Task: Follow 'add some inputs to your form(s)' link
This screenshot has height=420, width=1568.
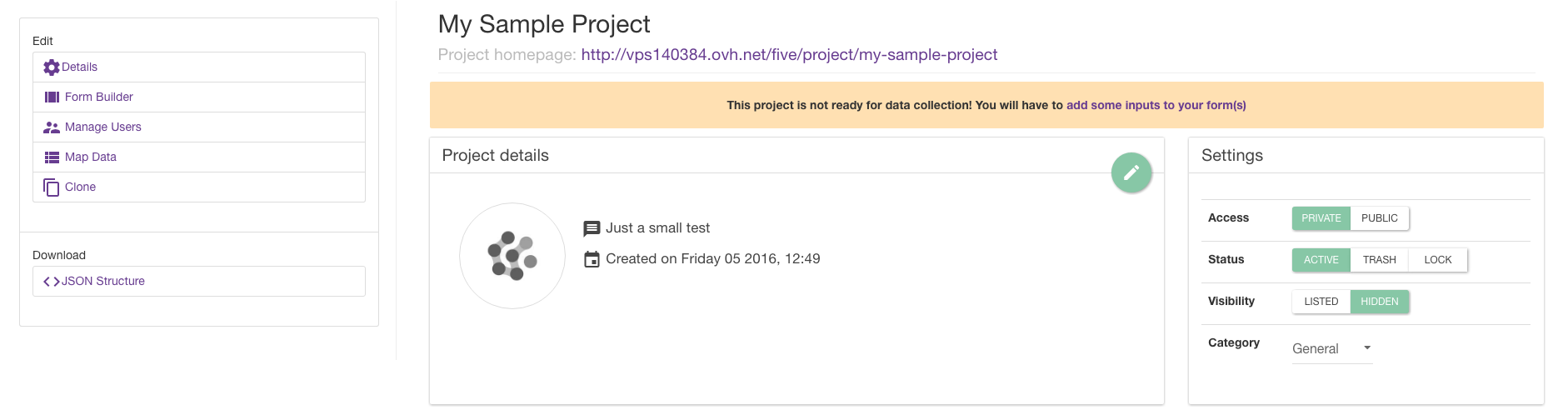Action: [1156, 105]
